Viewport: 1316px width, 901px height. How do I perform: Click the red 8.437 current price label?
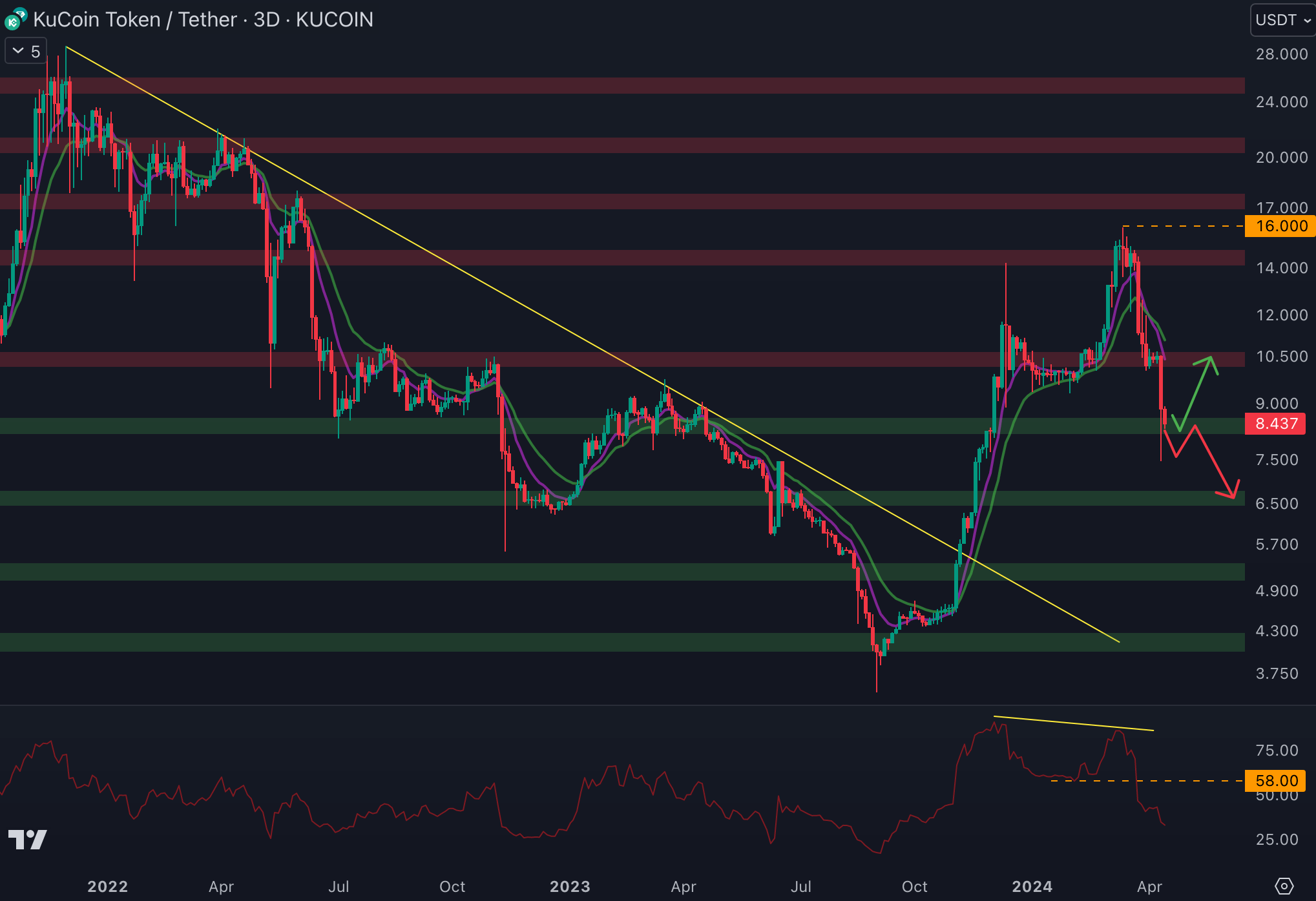coord(1275,424)
